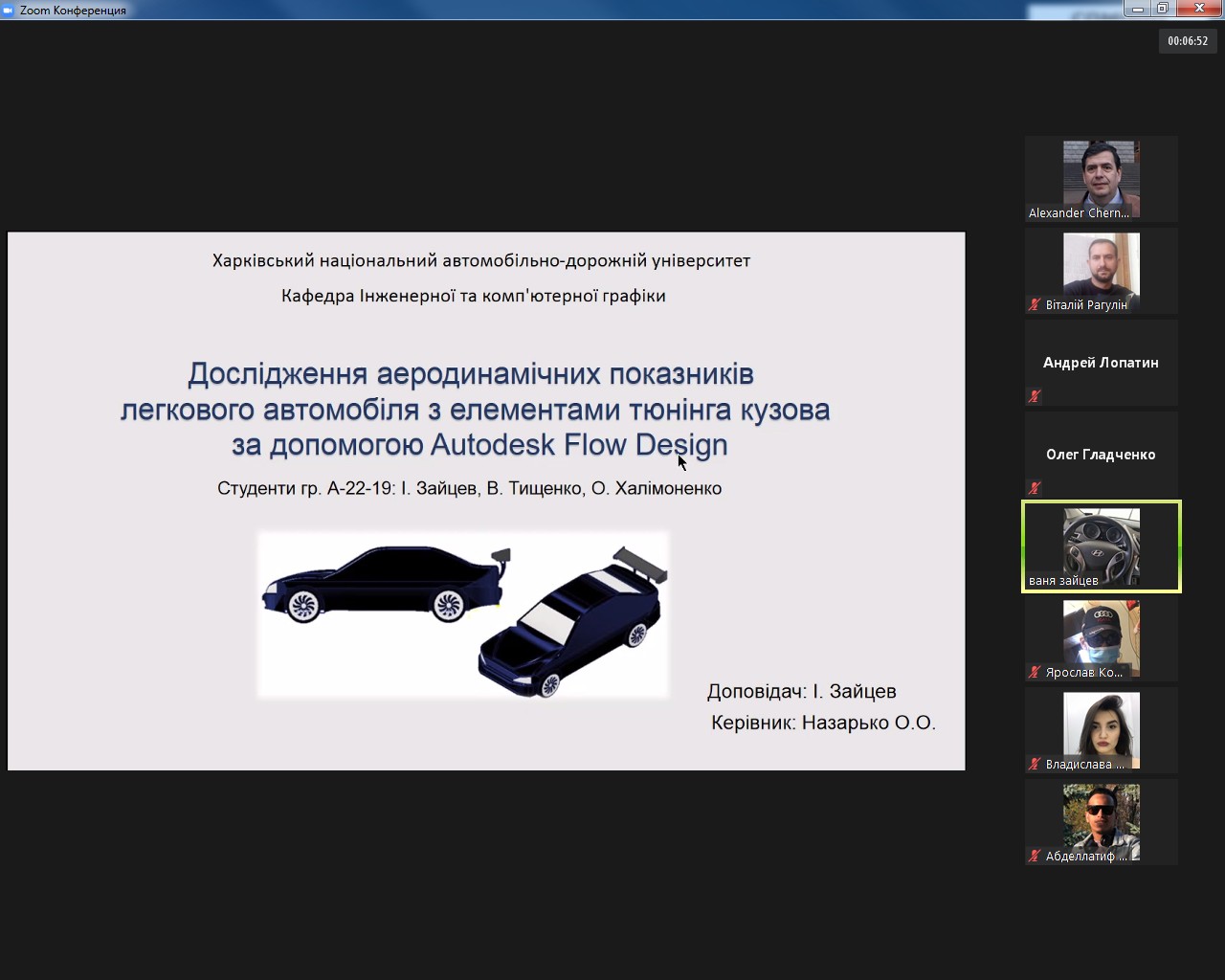
Task: Select active speaker ваня зайцев tile
Action: (1101, 544)
